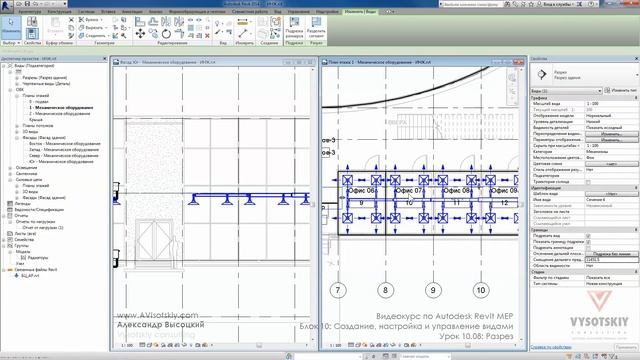Open the Архитектура ribbon tab
This screenshot has width=640, height=360.
[x=29, y=12]
